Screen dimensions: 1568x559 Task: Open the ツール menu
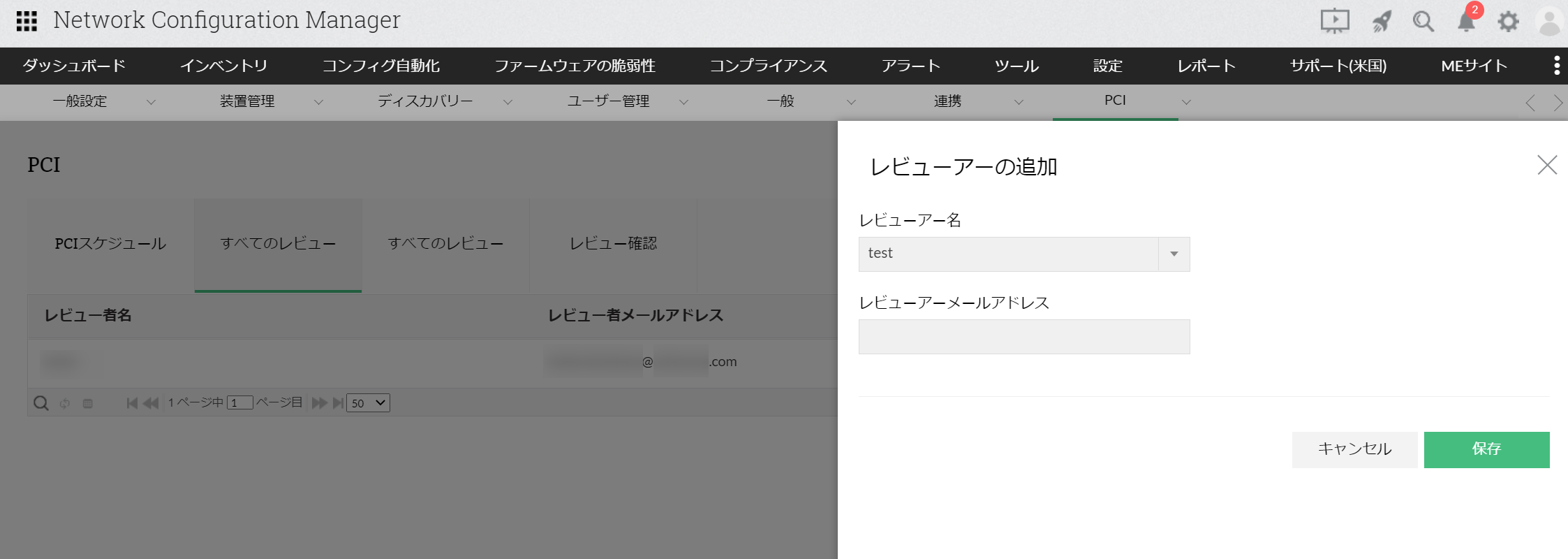click(x=1017, y=66)
